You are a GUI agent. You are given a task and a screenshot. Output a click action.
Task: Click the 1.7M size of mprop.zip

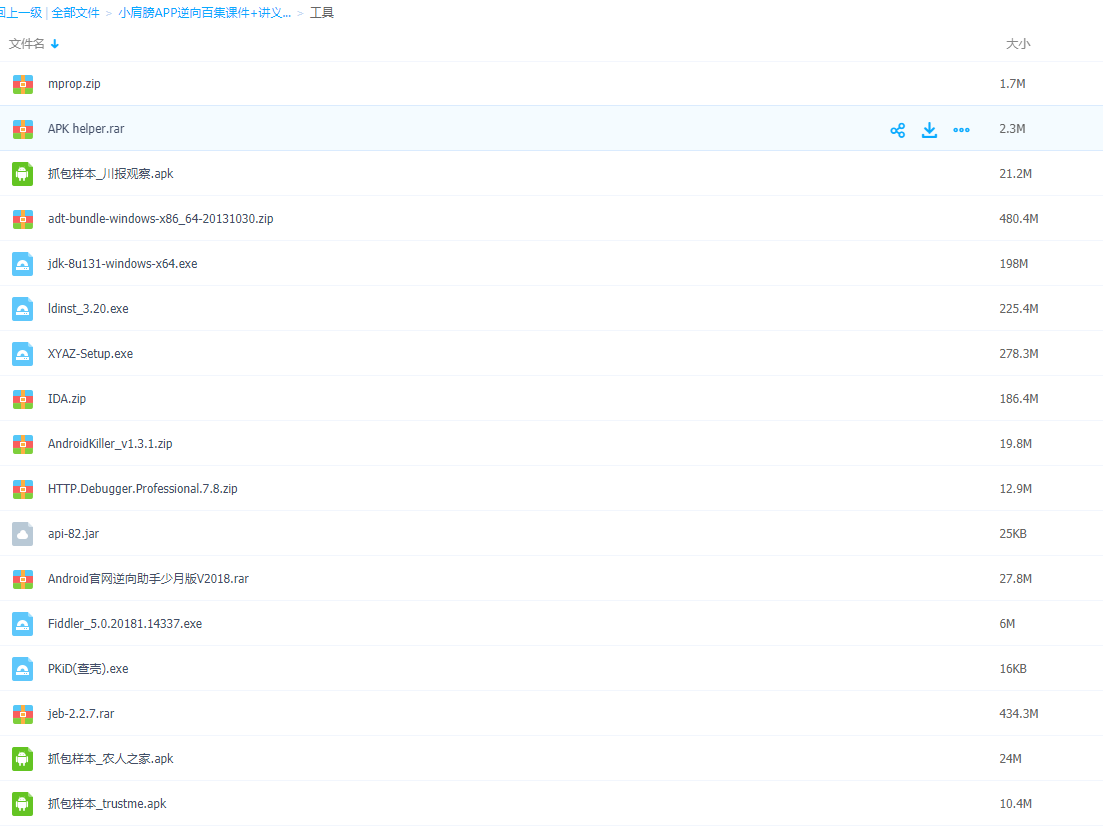pyautogui.click(x=1012, y=84)
